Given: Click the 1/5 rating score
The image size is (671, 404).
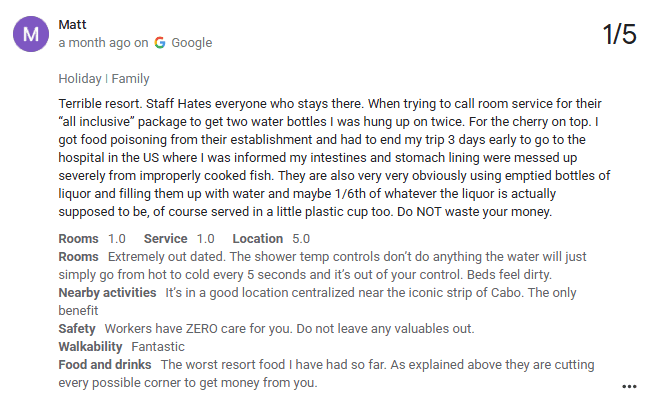Looking at the screenshot, I should click(619, 34).
